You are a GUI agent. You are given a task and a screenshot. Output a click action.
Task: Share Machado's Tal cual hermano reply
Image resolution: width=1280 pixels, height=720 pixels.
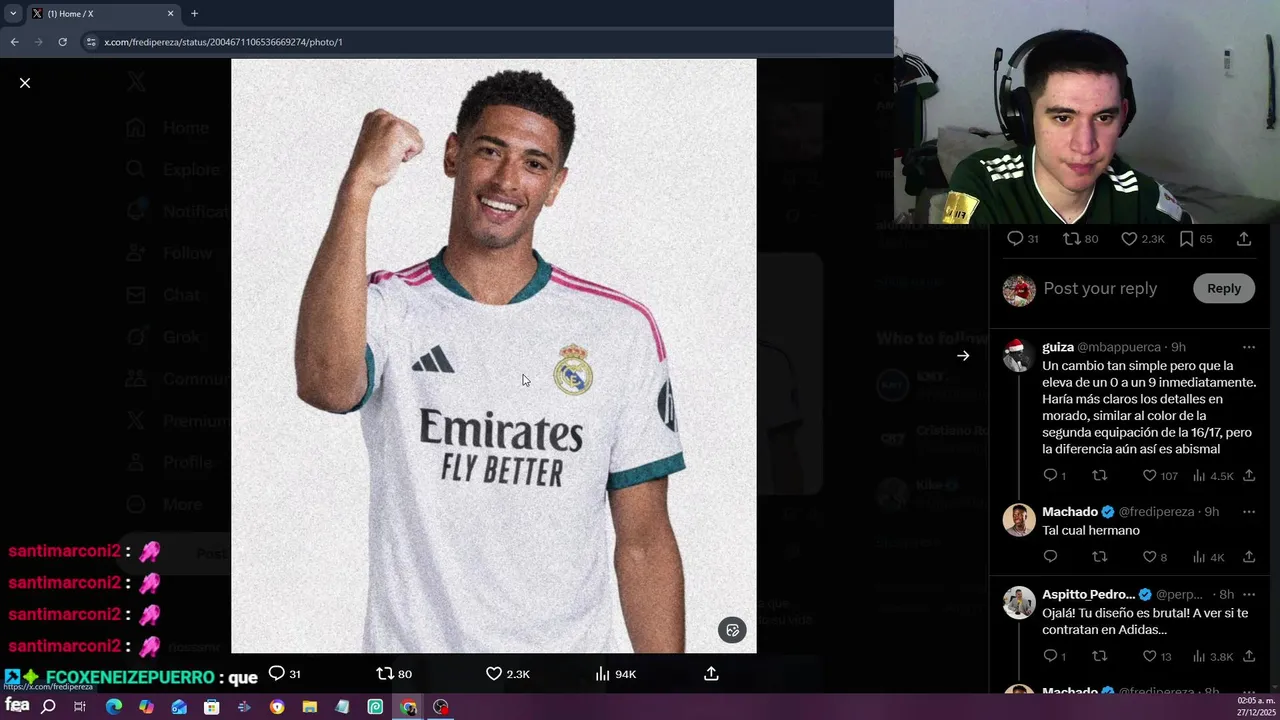[1249, 557]
